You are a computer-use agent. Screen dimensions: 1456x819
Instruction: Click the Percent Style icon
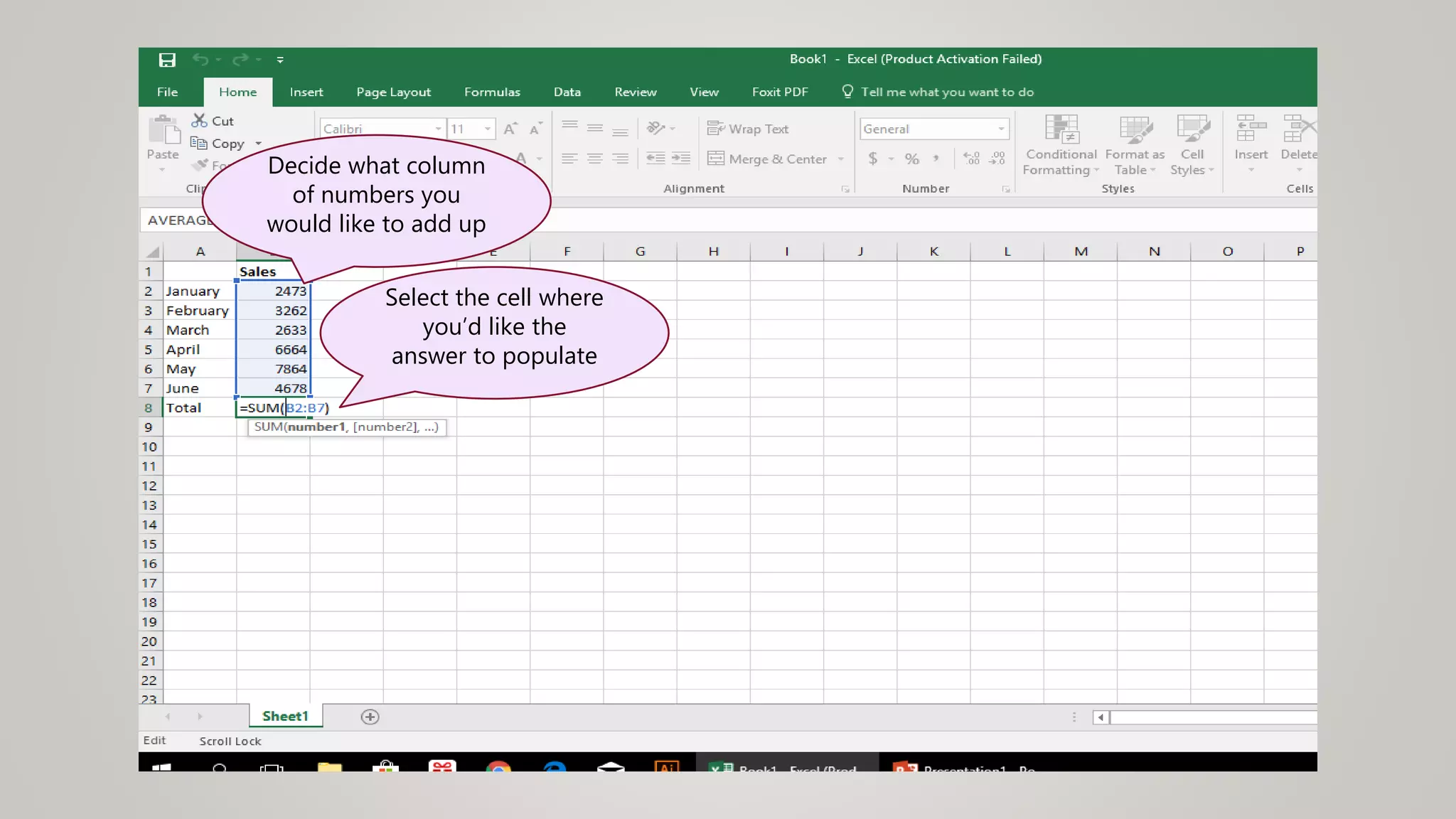pyautogui.click(x=912, y=159)
